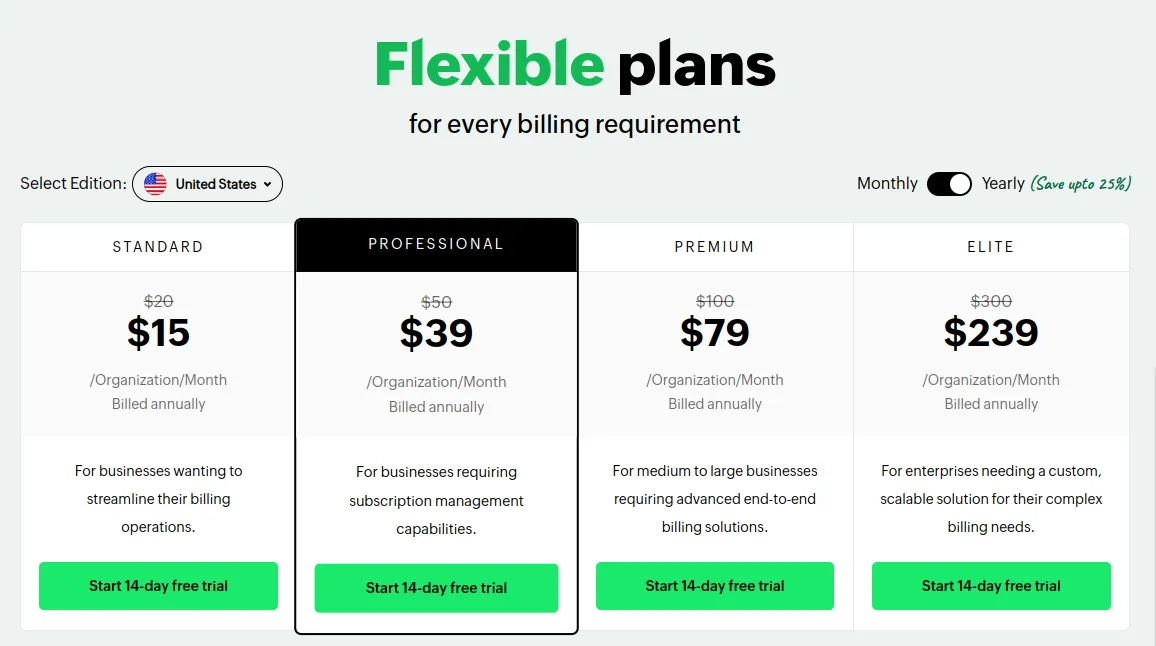Click the $15 Standard price
The image size is (1156, 646).
pos(159,333)
